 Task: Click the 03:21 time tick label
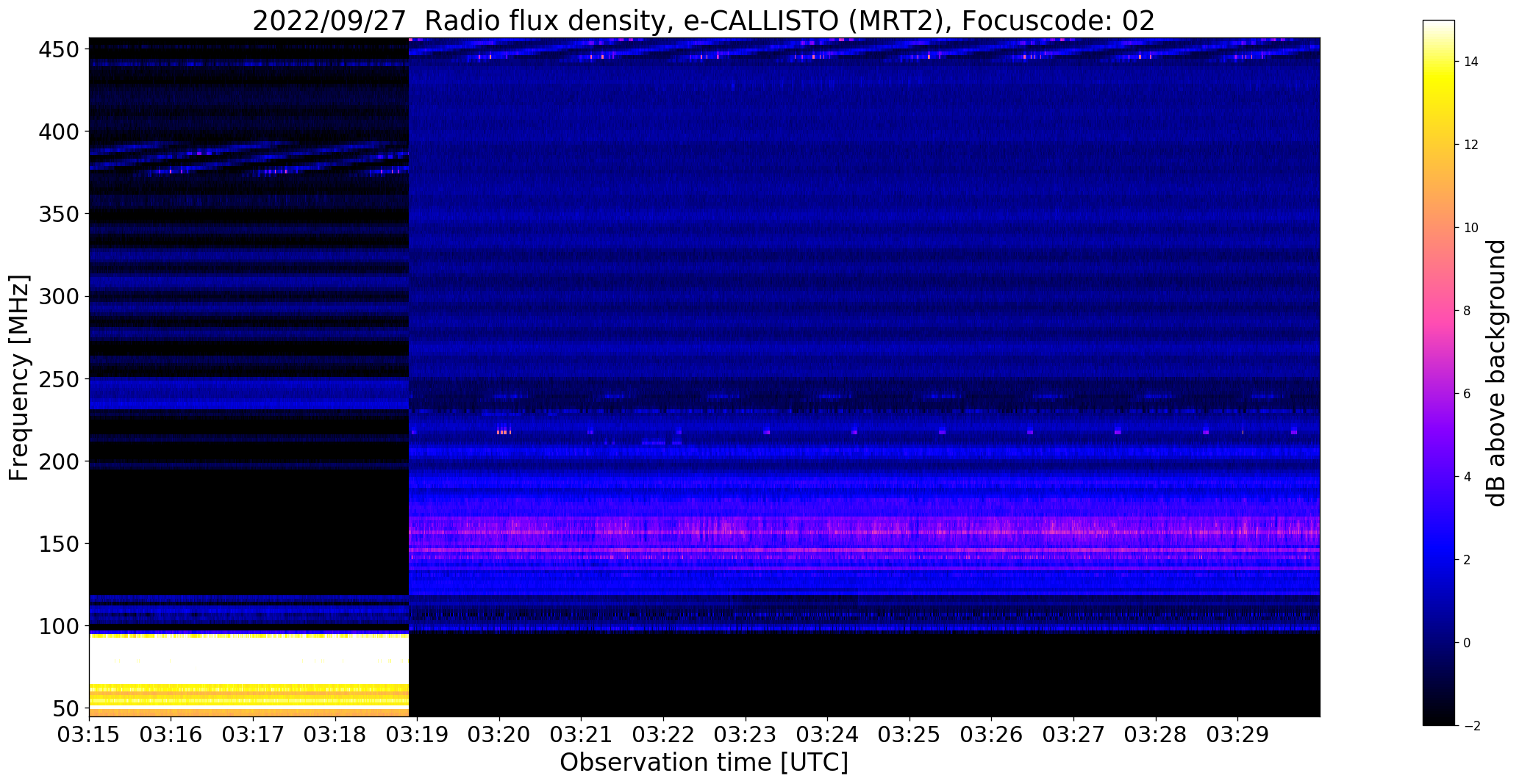pyautogui.click(x=582, y=735)
